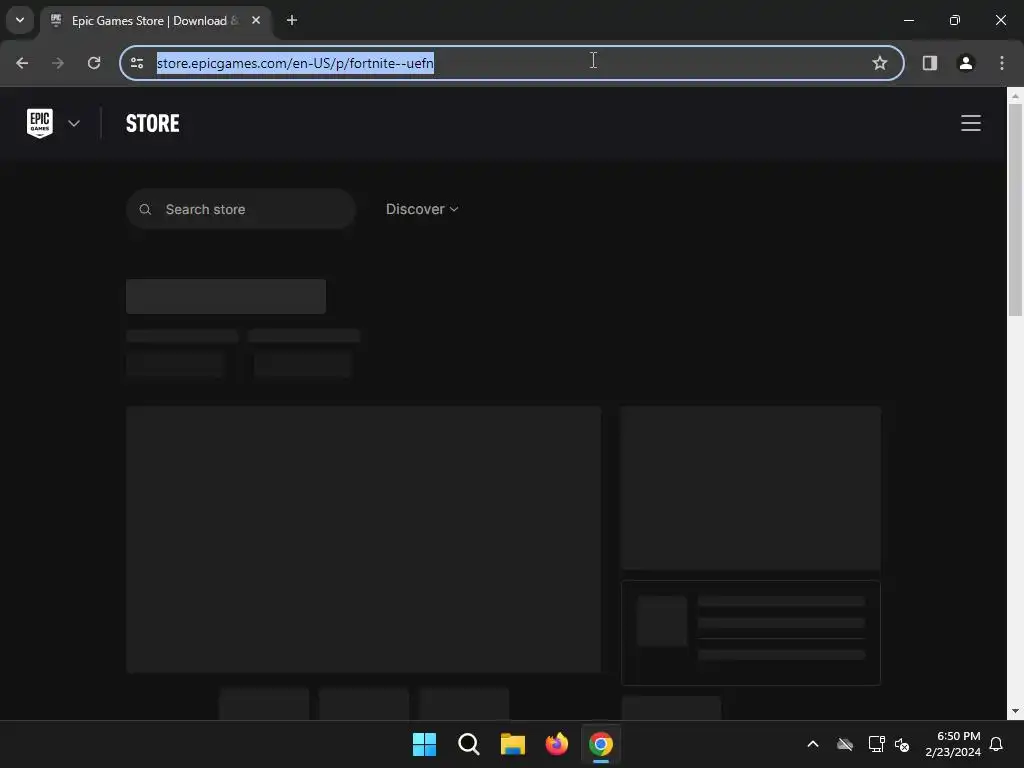Screen dimensions: 1024x768
Task: Open the Chrome profile icon
Action: 966,63
